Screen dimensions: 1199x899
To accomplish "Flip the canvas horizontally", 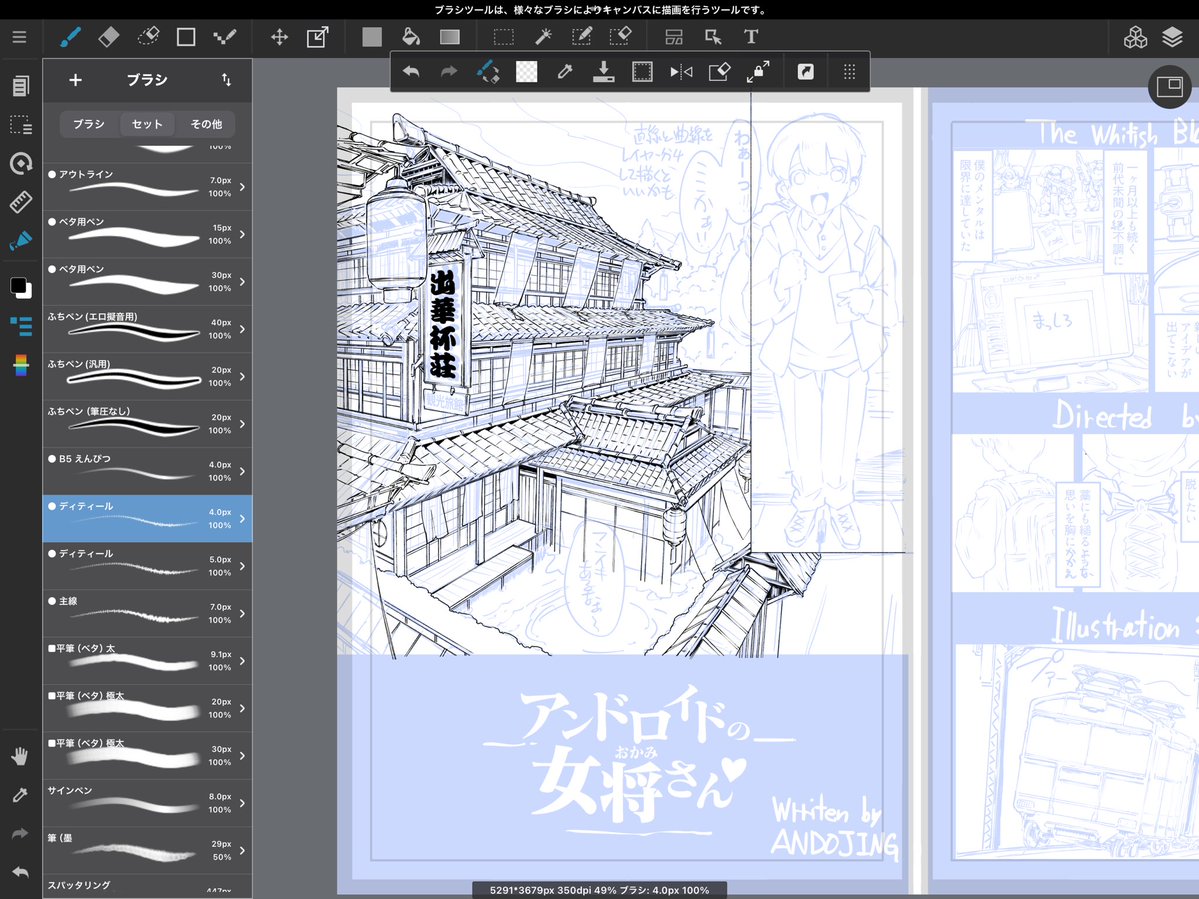I will 682,71.
